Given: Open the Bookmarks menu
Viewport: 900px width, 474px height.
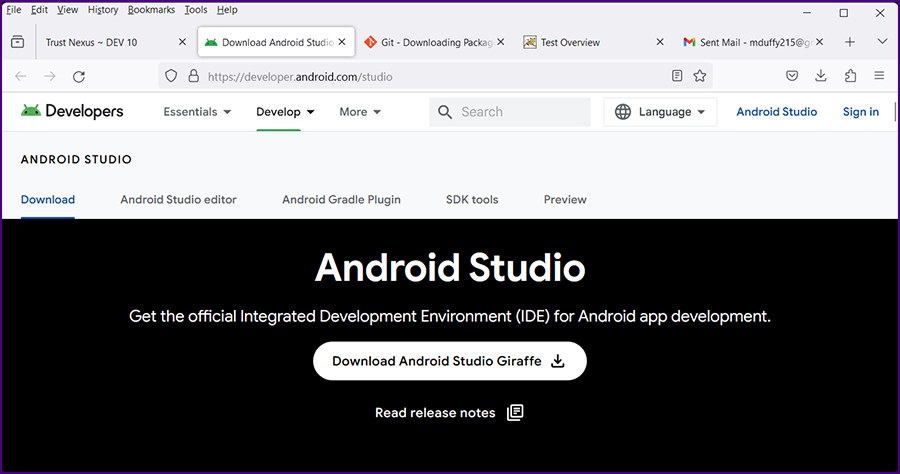Looking at the screenshot, I should pyautogui.click(x=151, y=10).
